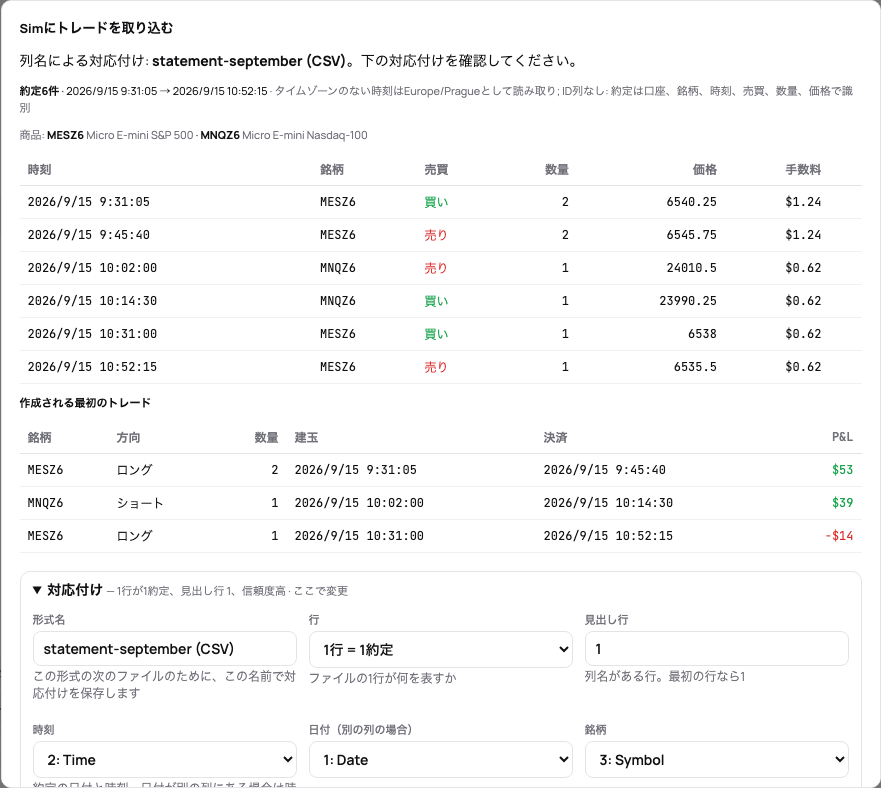Click the 作成される最初のトレード heading

point(85,402)
